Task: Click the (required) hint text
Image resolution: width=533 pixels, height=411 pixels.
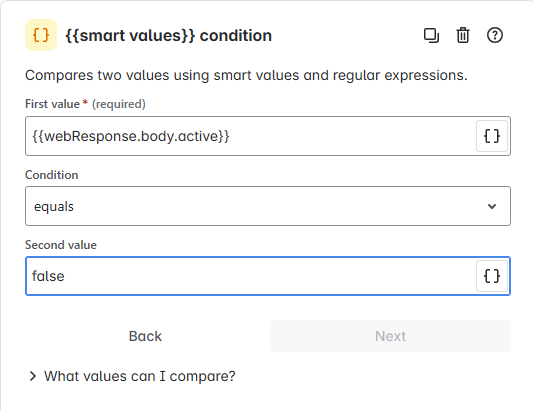Action: (119, 104)
